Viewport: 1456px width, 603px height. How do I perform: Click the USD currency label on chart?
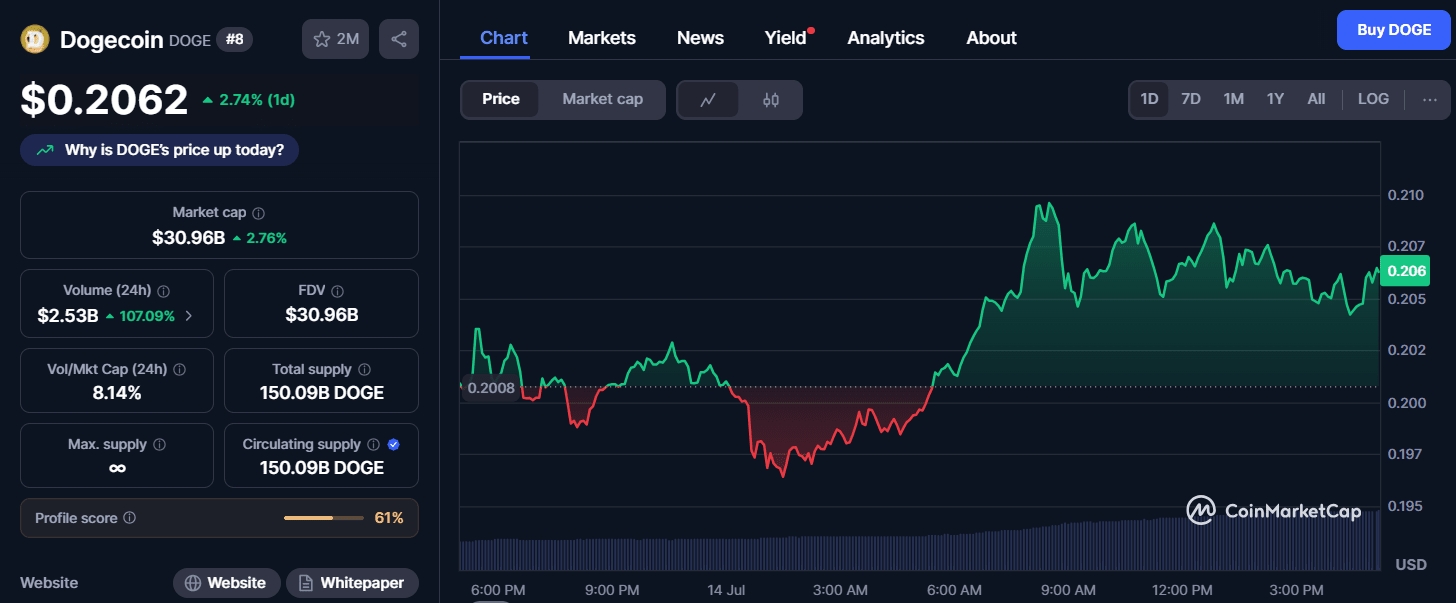[1411, 565]
